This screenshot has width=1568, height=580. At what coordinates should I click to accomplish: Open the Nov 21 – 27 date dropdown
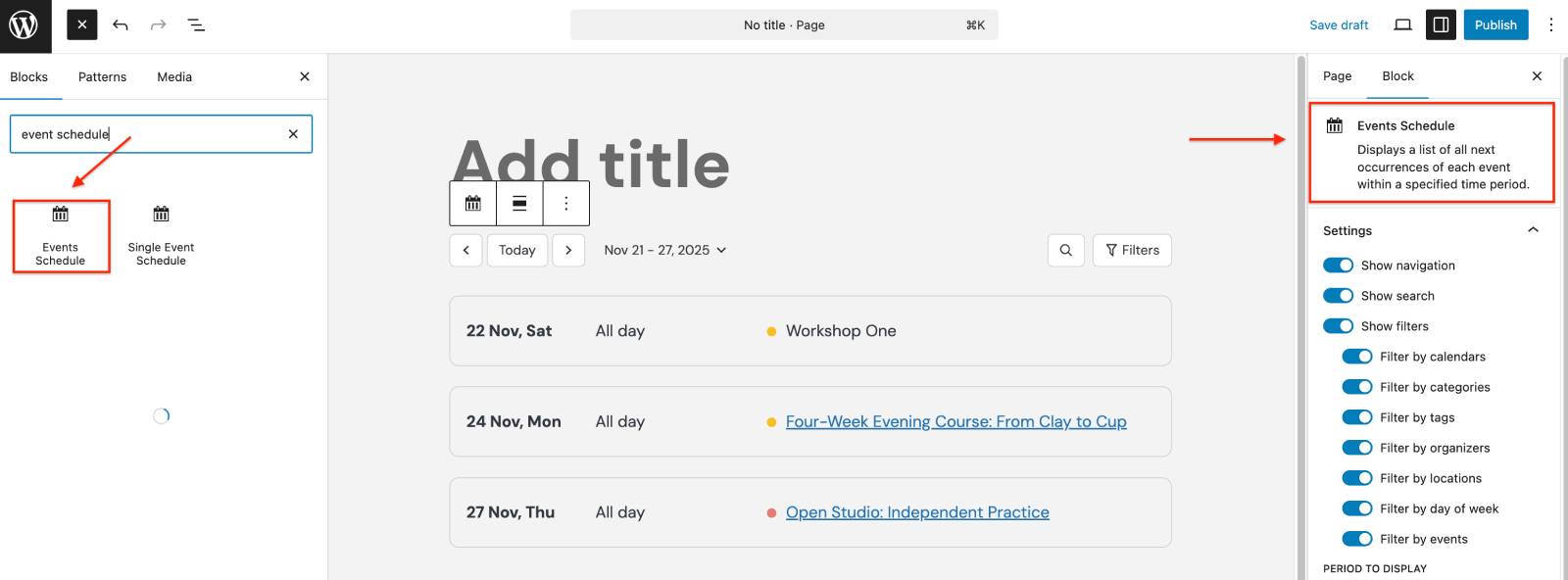click(665, 251)
